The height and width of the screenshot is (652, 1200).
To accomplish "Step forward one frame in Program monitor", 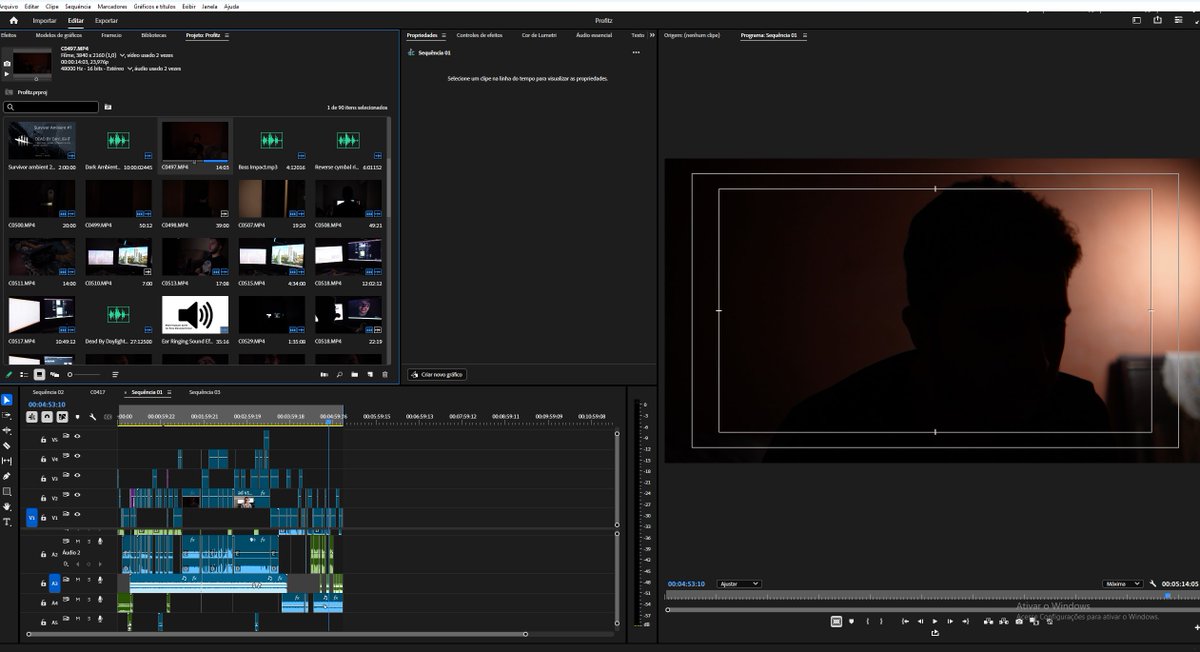I will point(950,621).
